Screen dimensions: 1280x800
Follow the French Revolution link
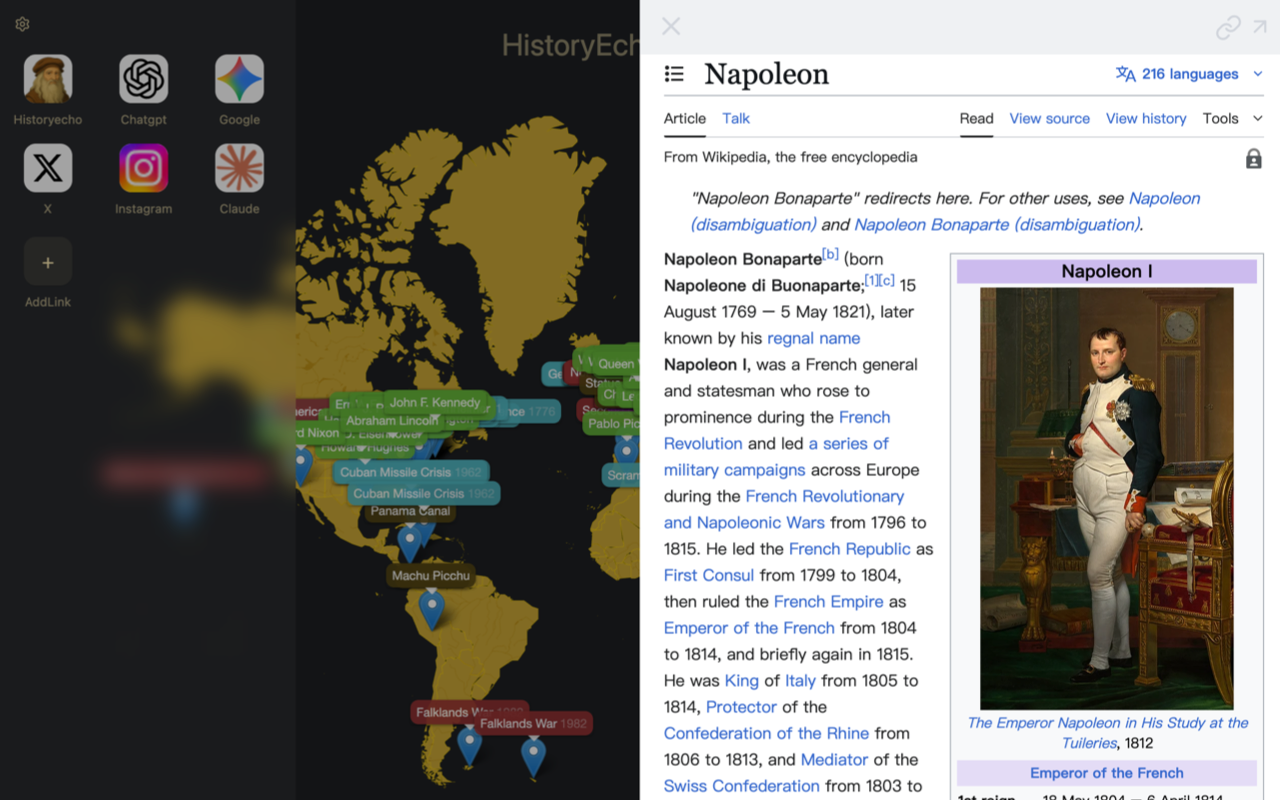(x=703, y=443)
